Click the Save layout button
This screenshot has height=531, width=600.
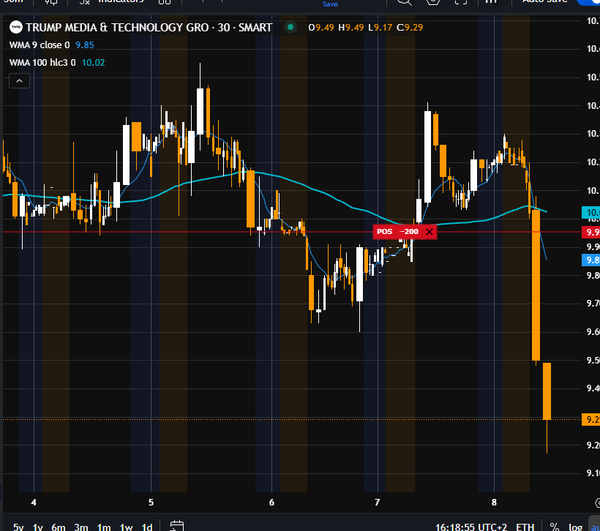(x=330, y=3)
